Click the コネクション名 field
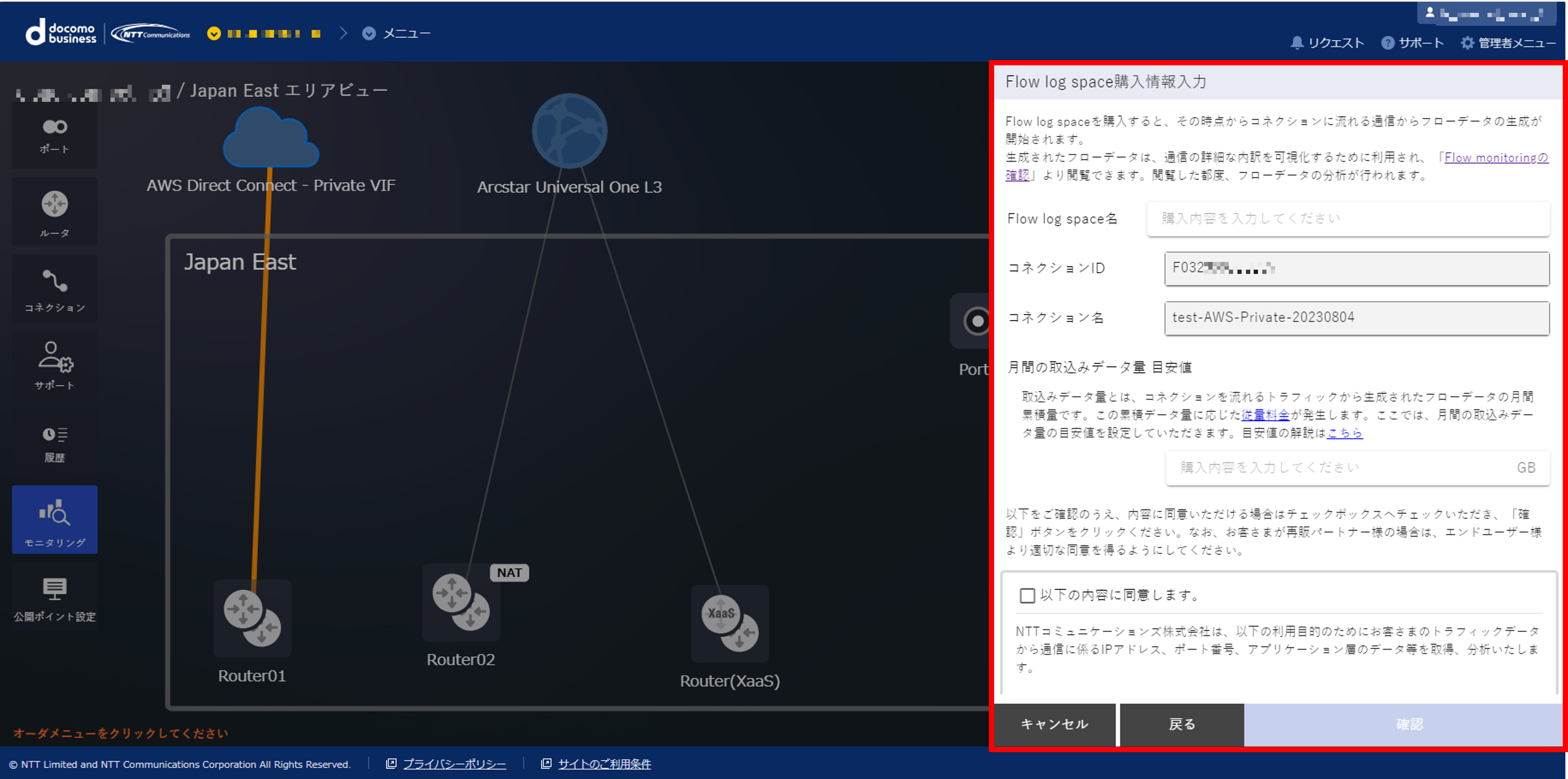This screenshot has width=1568, height=779. pos(1357,318)
